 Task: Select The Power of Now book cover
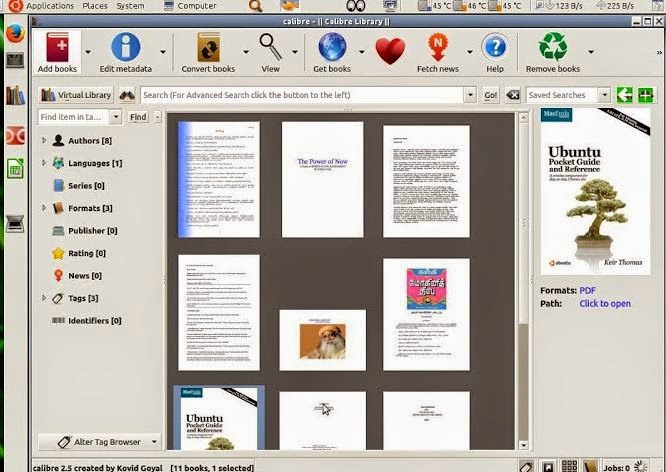[x=322, y=179]
